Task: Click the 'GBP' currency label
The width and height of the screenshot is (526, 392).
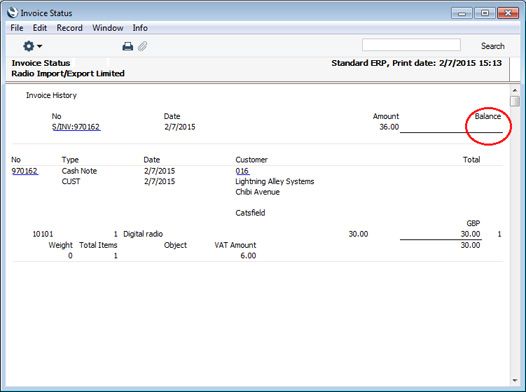Action: tap(473, 223)
